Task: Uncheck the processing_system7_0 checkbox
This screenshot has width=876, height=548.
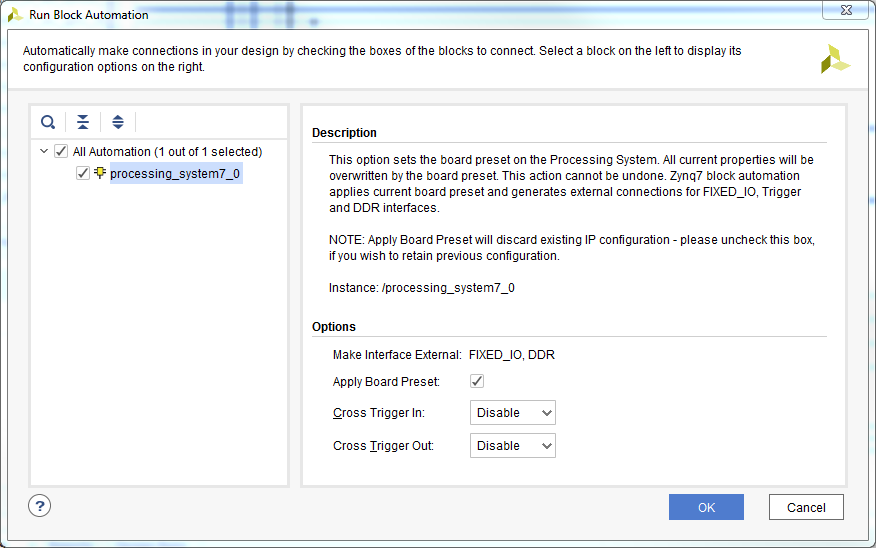Action: (x=83, y=173)
